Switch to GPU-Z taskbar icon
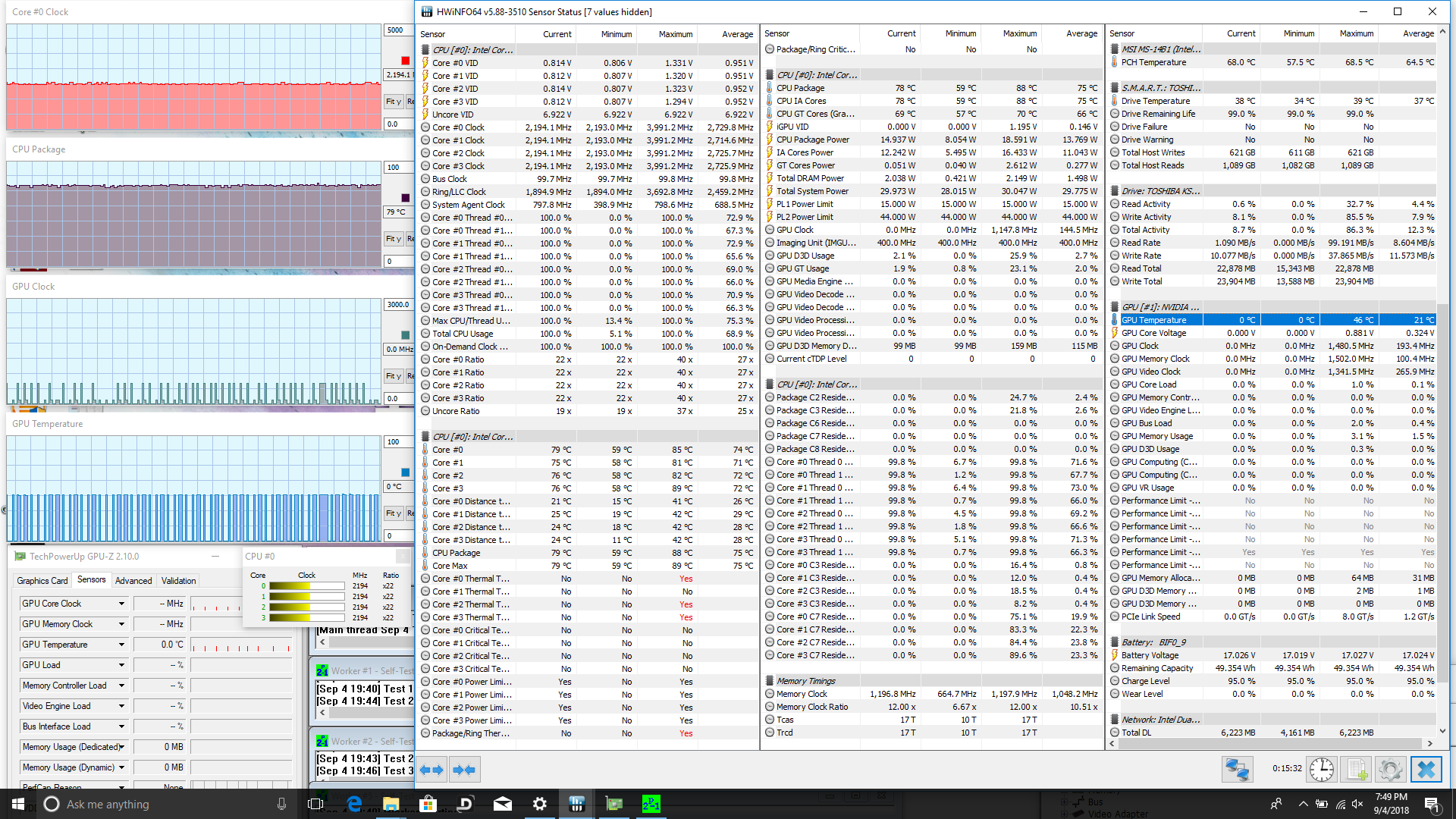 [614, 804]
